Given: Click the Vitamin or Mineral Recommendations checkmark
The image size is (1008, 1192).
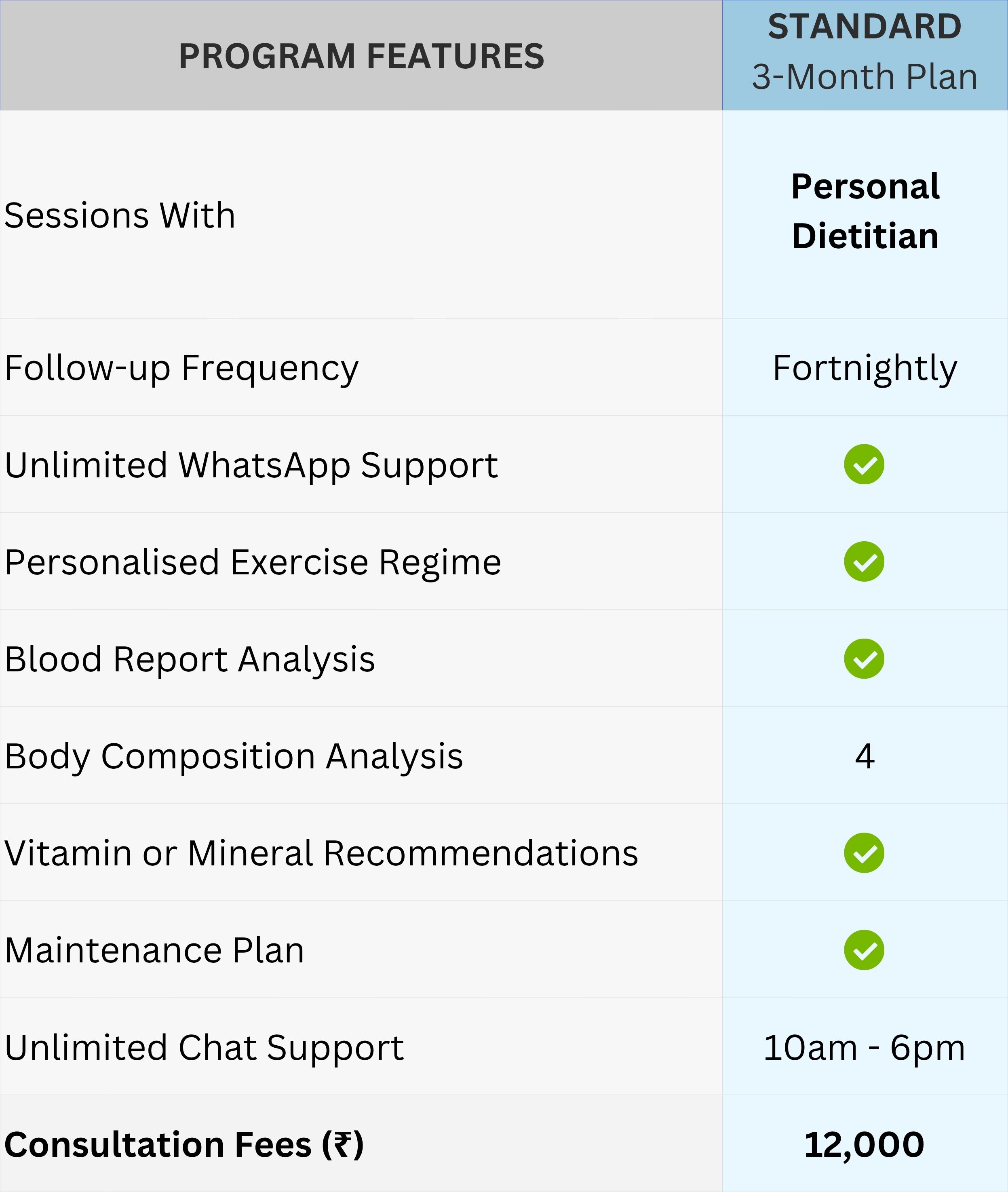Looking at the screenshot, I should 863,852.
